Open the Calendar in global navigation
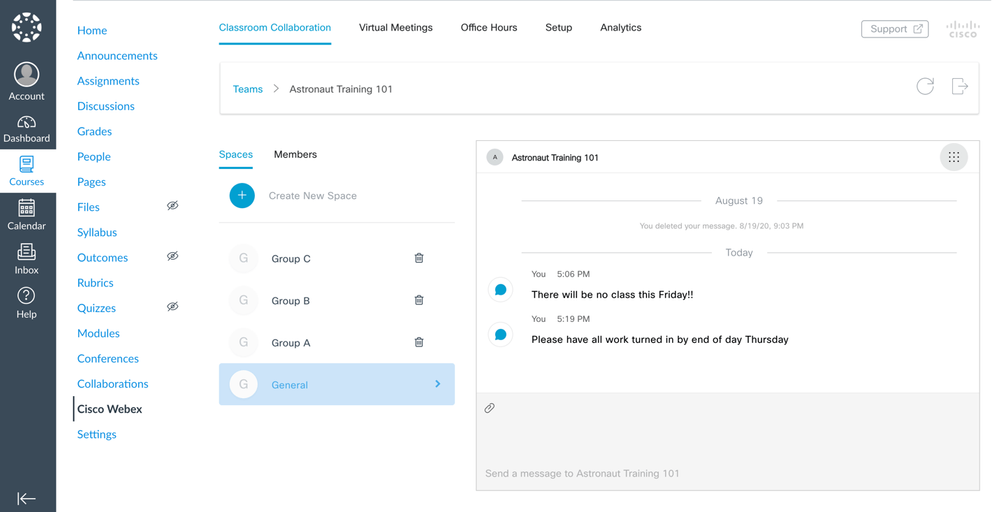Viewport: 1000px width, 512px height. tap(27, 214)
